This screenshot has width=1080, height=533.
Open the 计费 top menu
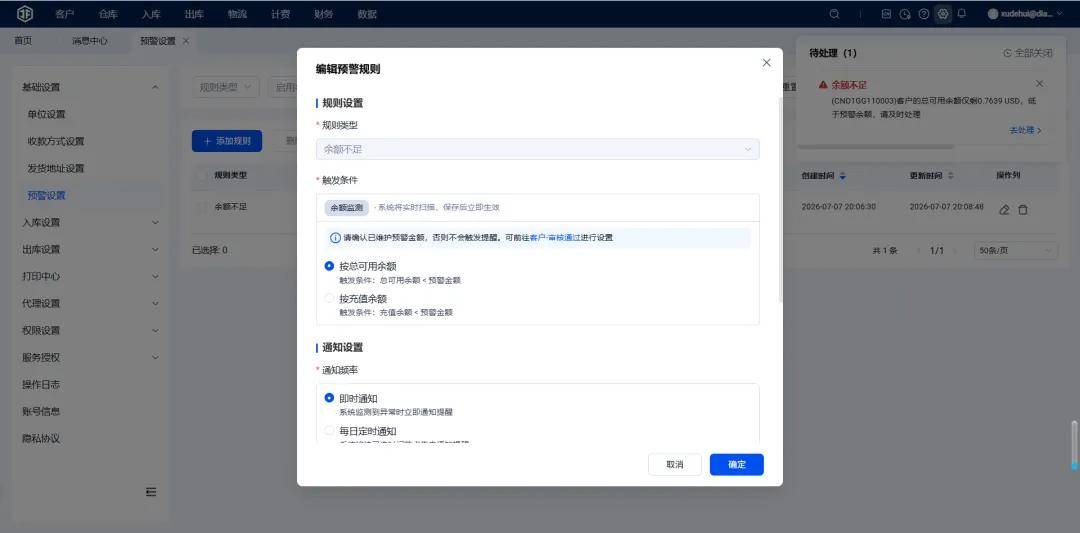(280, 14)
